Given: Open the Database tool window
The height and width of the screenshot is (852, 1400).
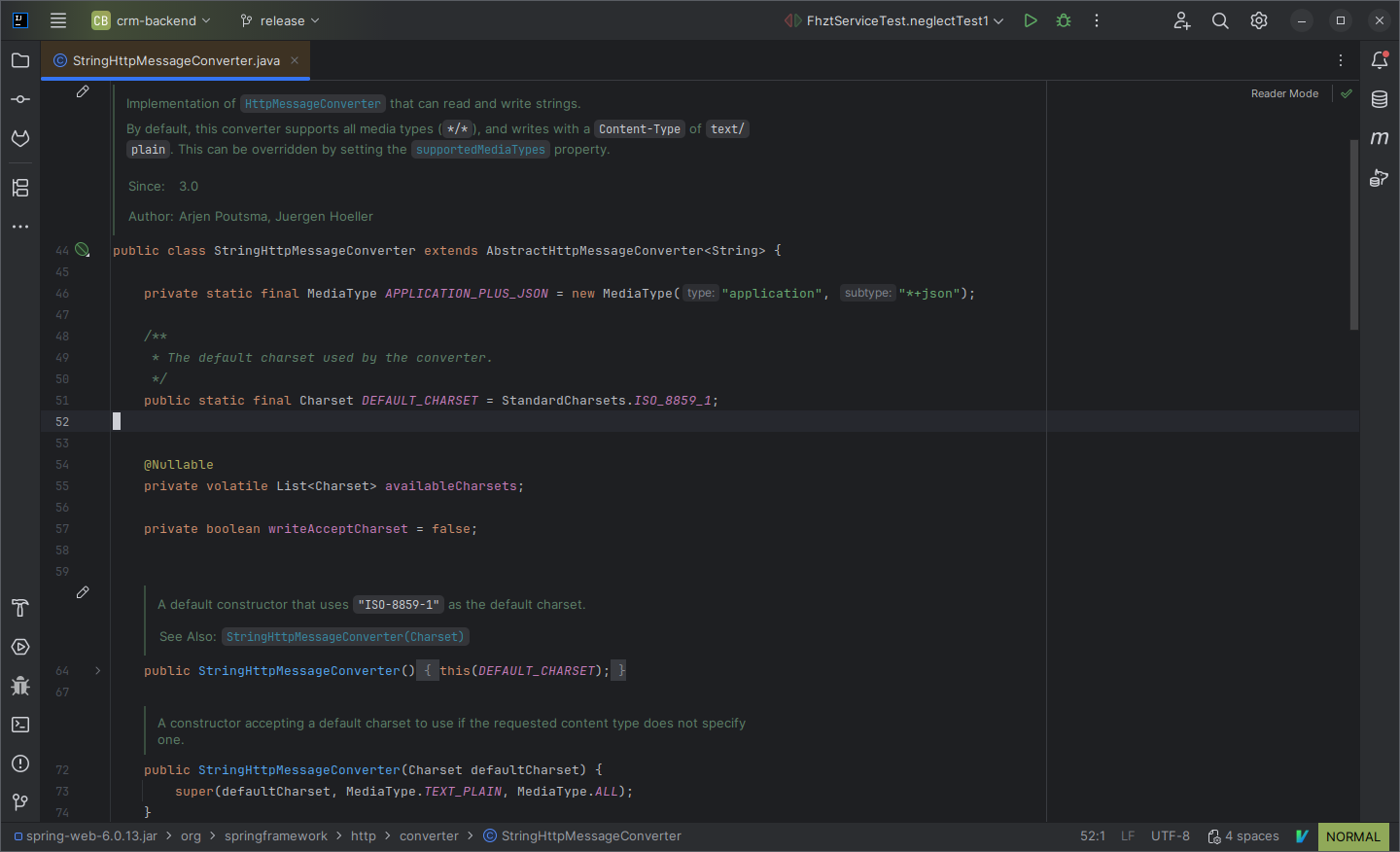Looking at the screenshot, I should tap(1379, 99).
